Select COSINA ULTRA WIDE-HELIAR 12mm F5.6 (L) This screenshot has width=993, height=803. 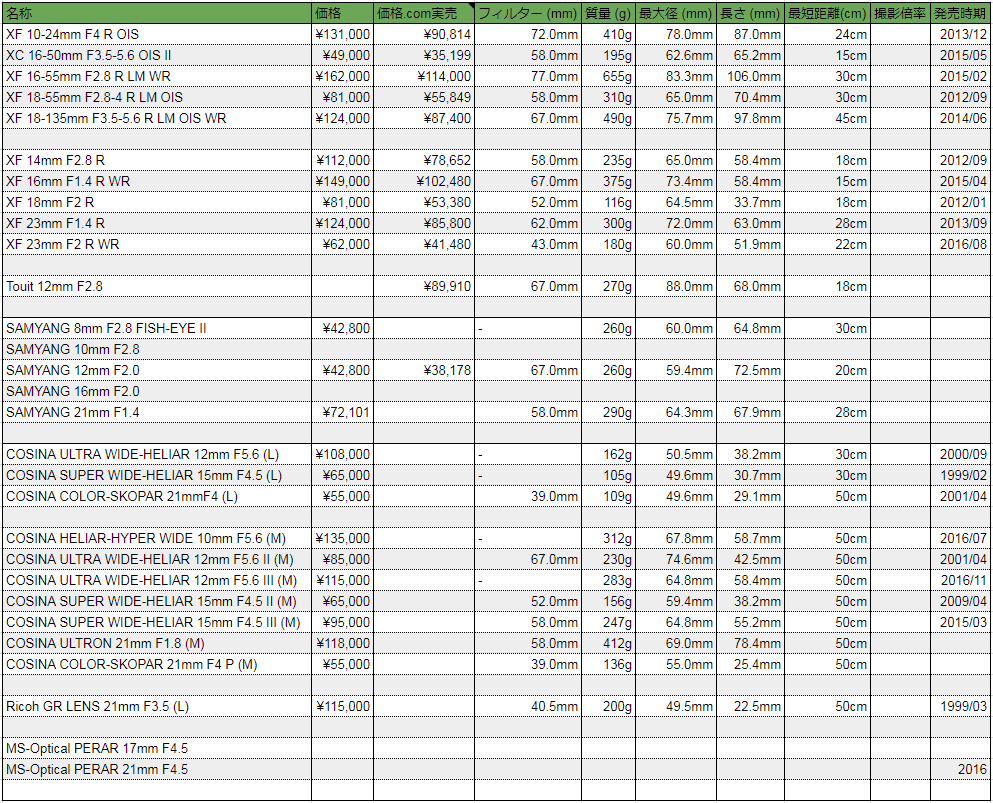pyautogui.click(x=156, y=454)
